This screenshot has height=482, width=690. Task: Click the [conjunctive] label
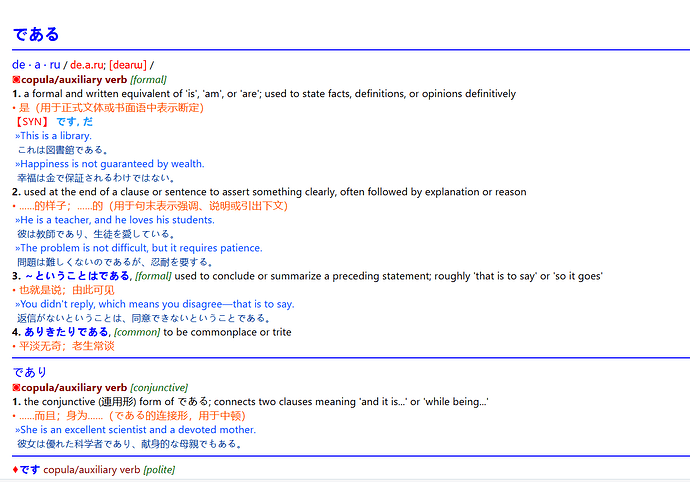pyautogui.click(x=159, y=388)
